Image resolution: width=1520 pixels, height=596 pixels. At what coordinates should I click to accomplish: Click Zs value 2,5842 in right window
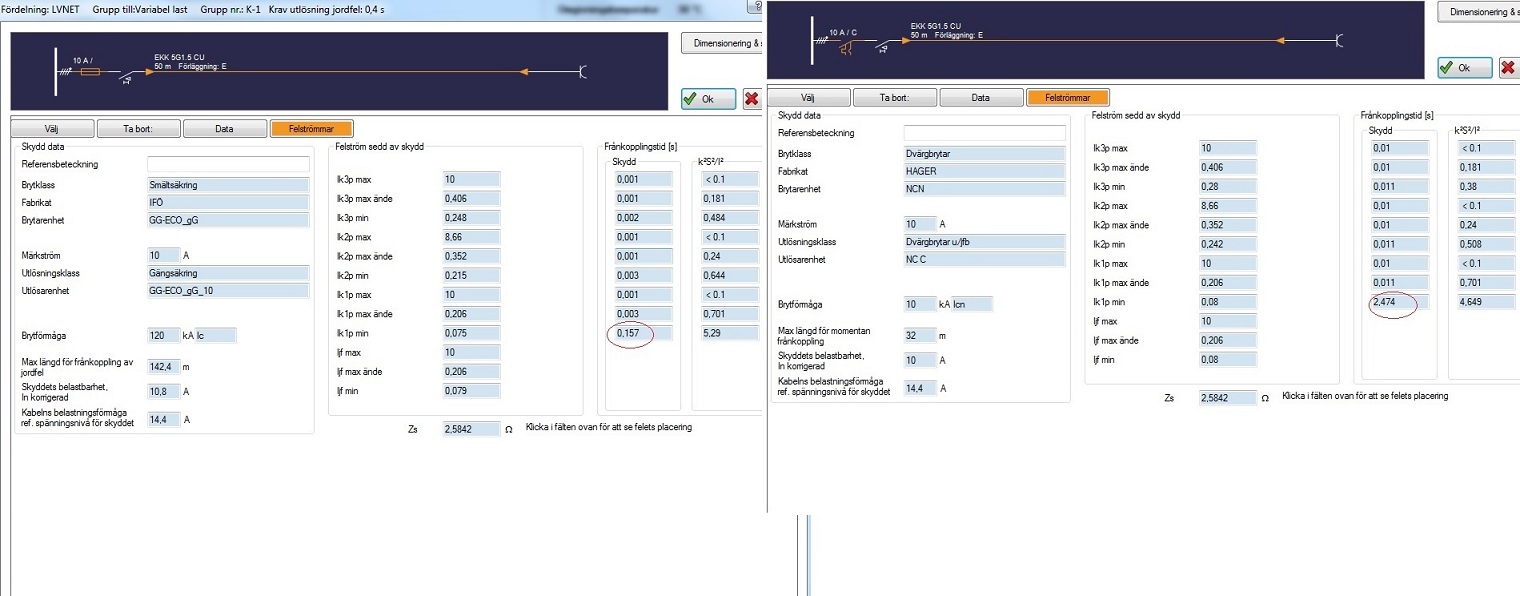(1228, 397)
